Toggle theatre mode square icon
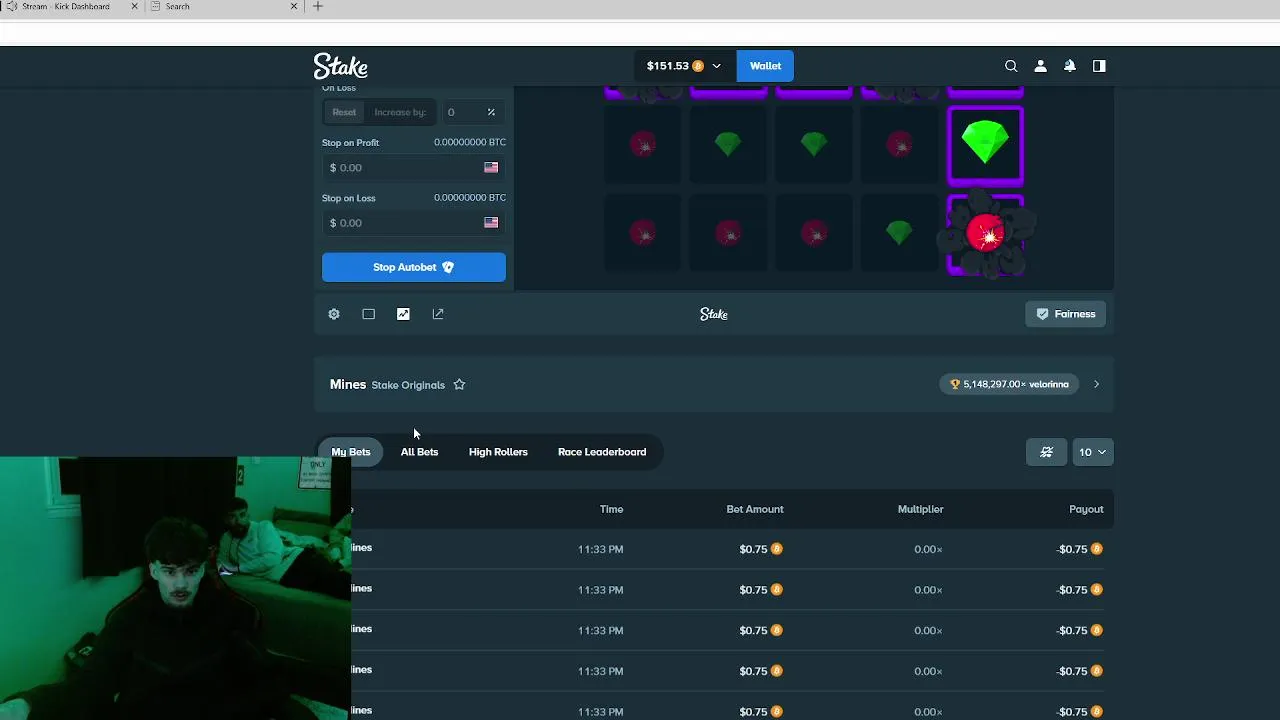Viewport: 1280px width, 720px height. point(369,314)
